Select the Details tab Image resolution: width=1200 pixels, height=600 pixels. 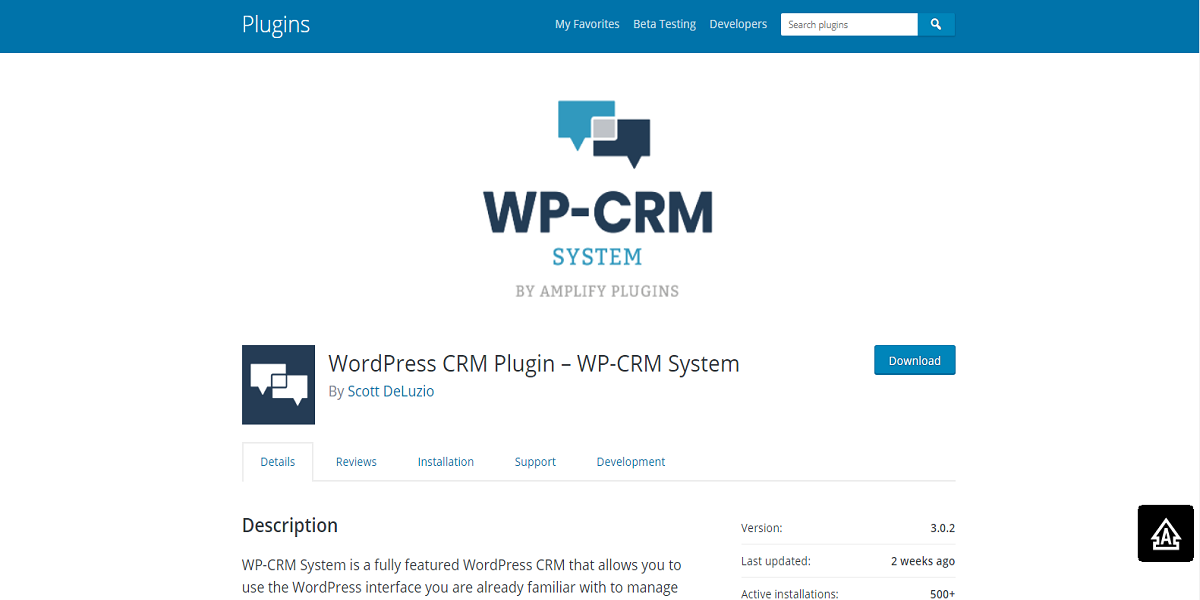click(278, 462)
